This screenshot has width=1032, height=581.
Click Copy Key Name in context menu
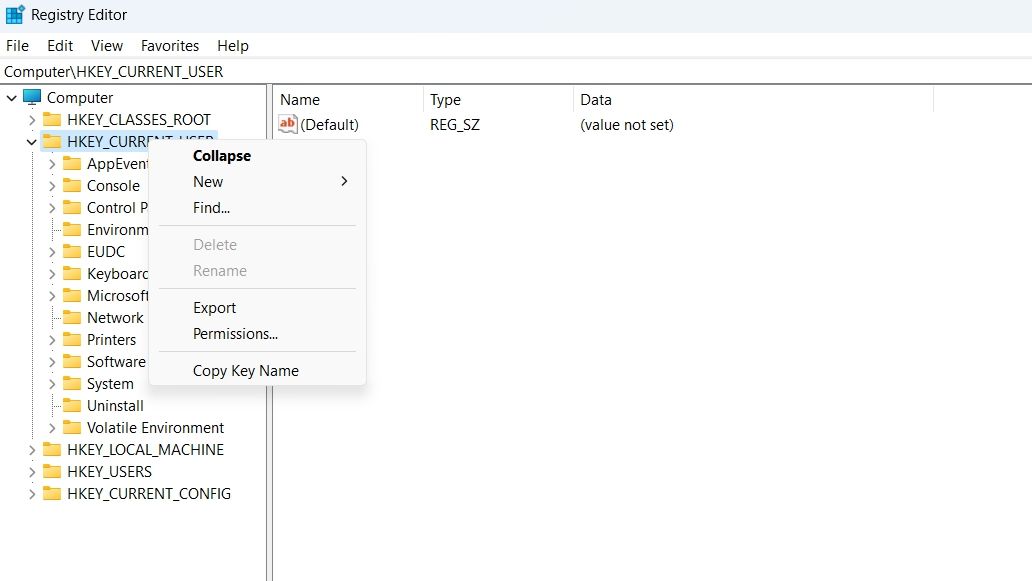[246, 371]
